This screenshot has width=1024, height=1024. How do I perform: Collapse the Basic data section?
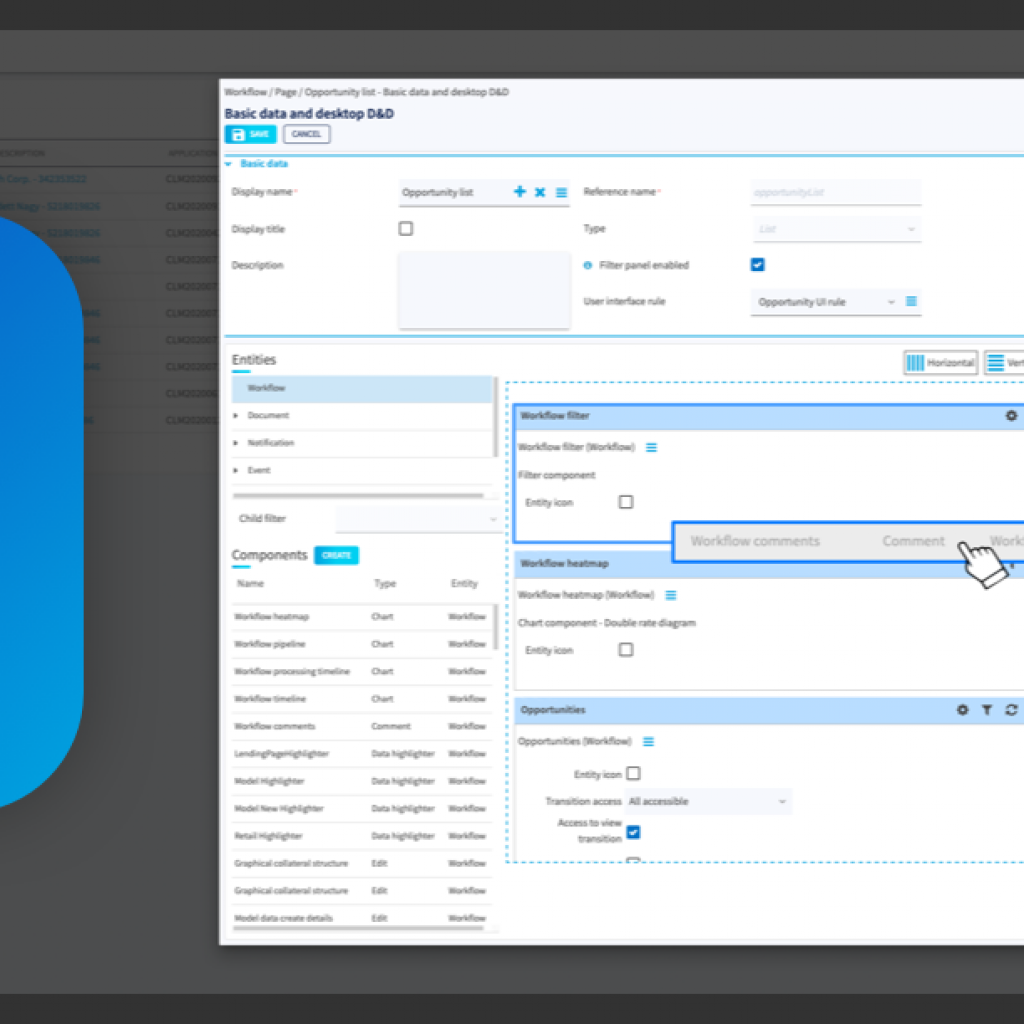(x=229, y=163)
